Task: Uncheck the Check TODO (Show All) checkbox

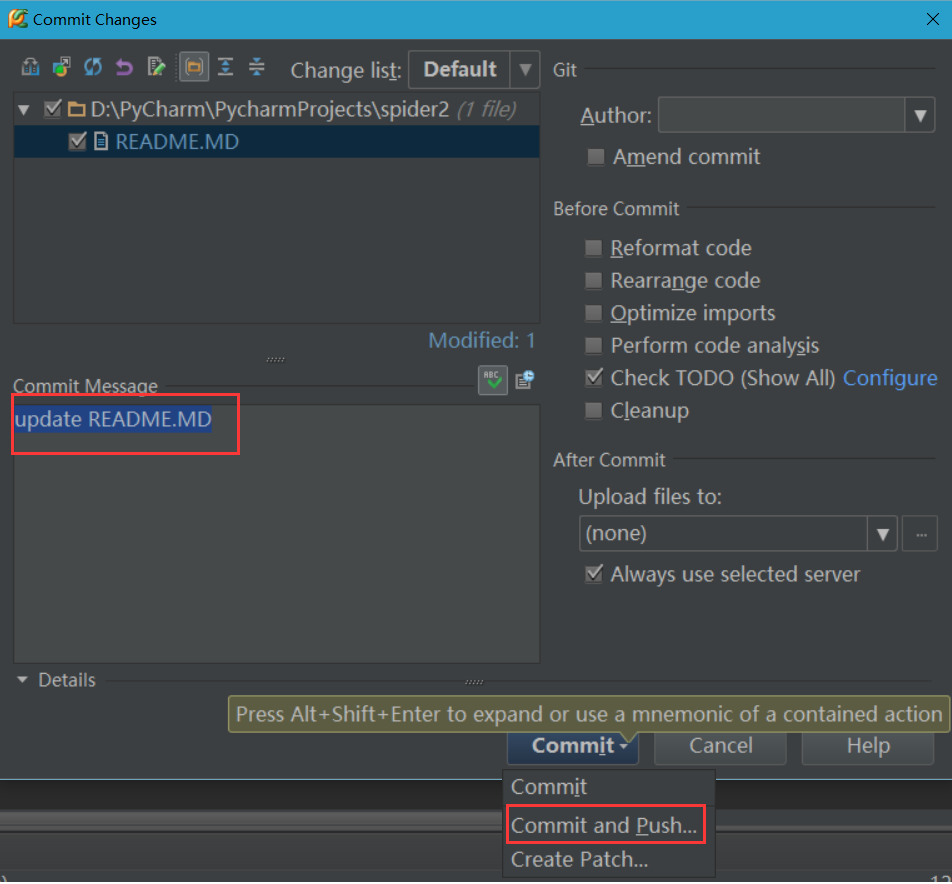Action: pos(594,378)
